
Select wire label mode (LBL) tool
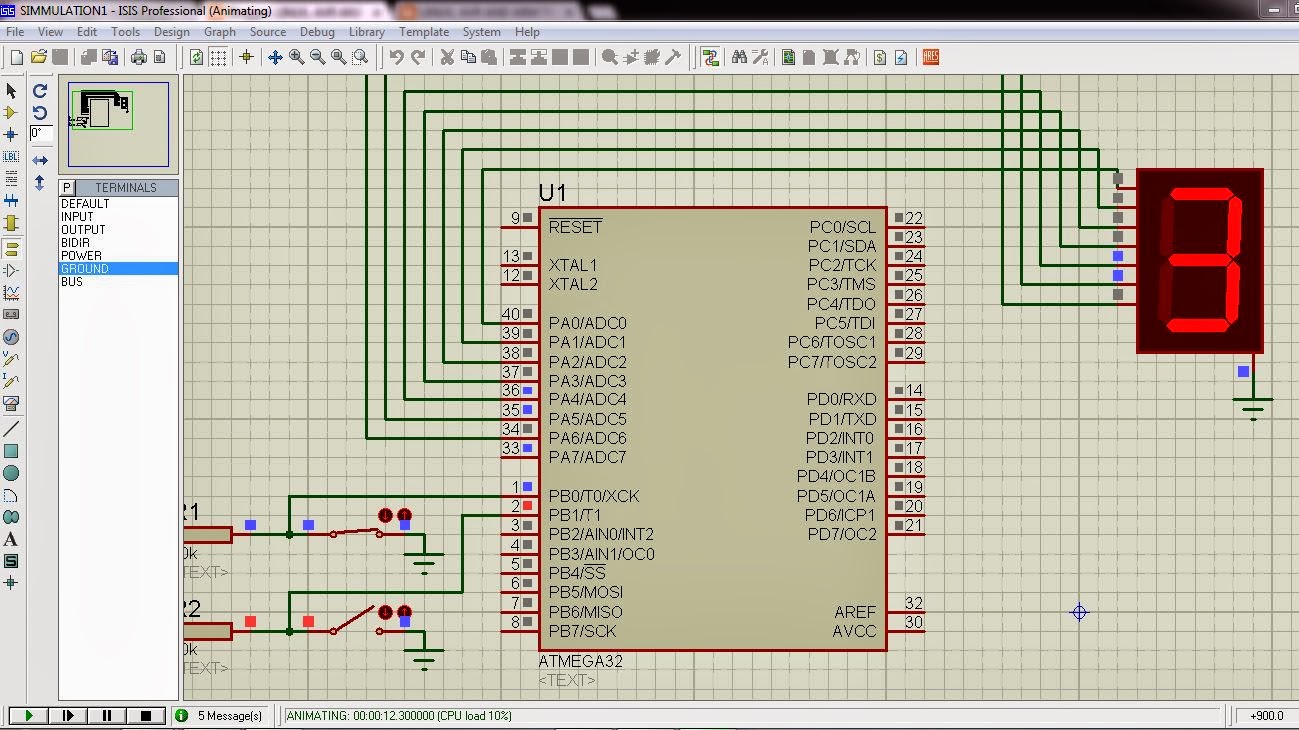pos(11,157)
